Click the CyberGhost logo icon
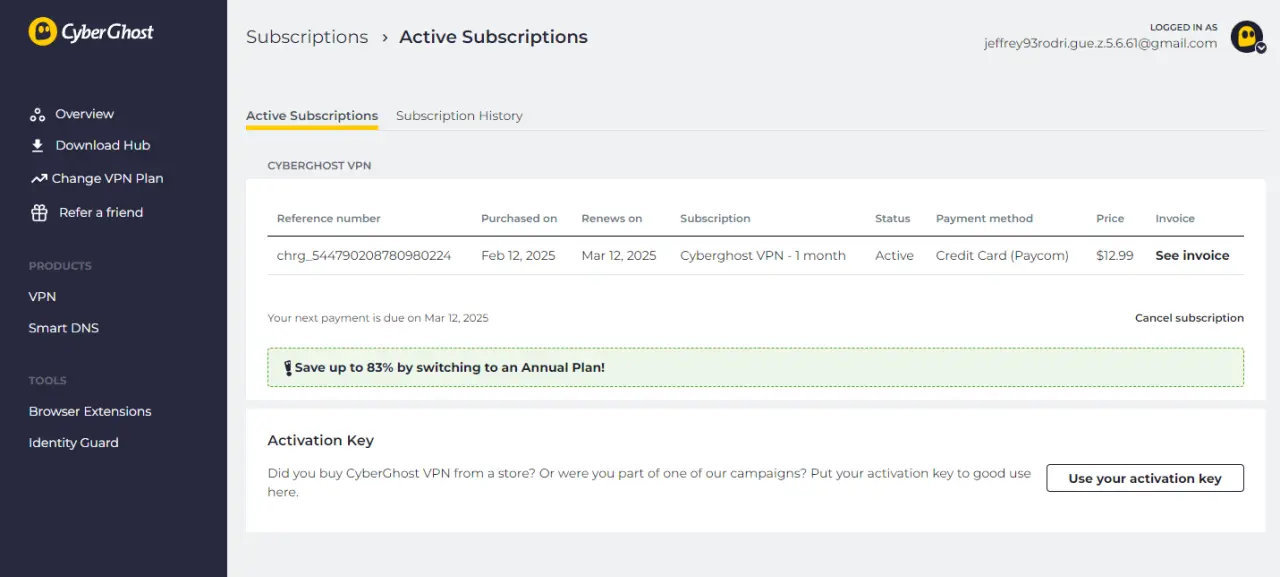1280x577 pixels. pos(42,32)
